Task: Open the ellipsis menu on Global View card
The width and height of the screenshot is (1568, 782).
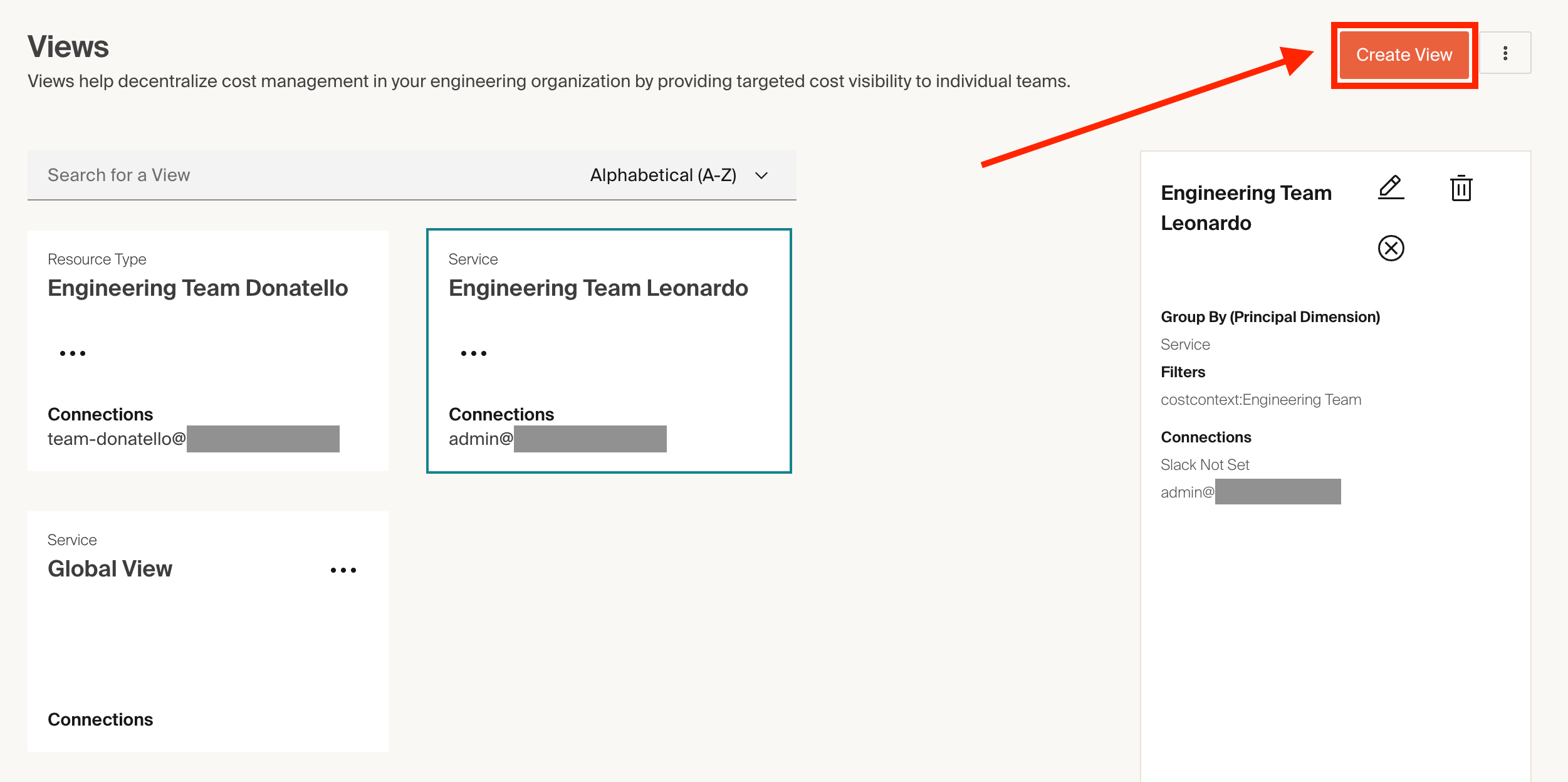Action: pos(343,570)
